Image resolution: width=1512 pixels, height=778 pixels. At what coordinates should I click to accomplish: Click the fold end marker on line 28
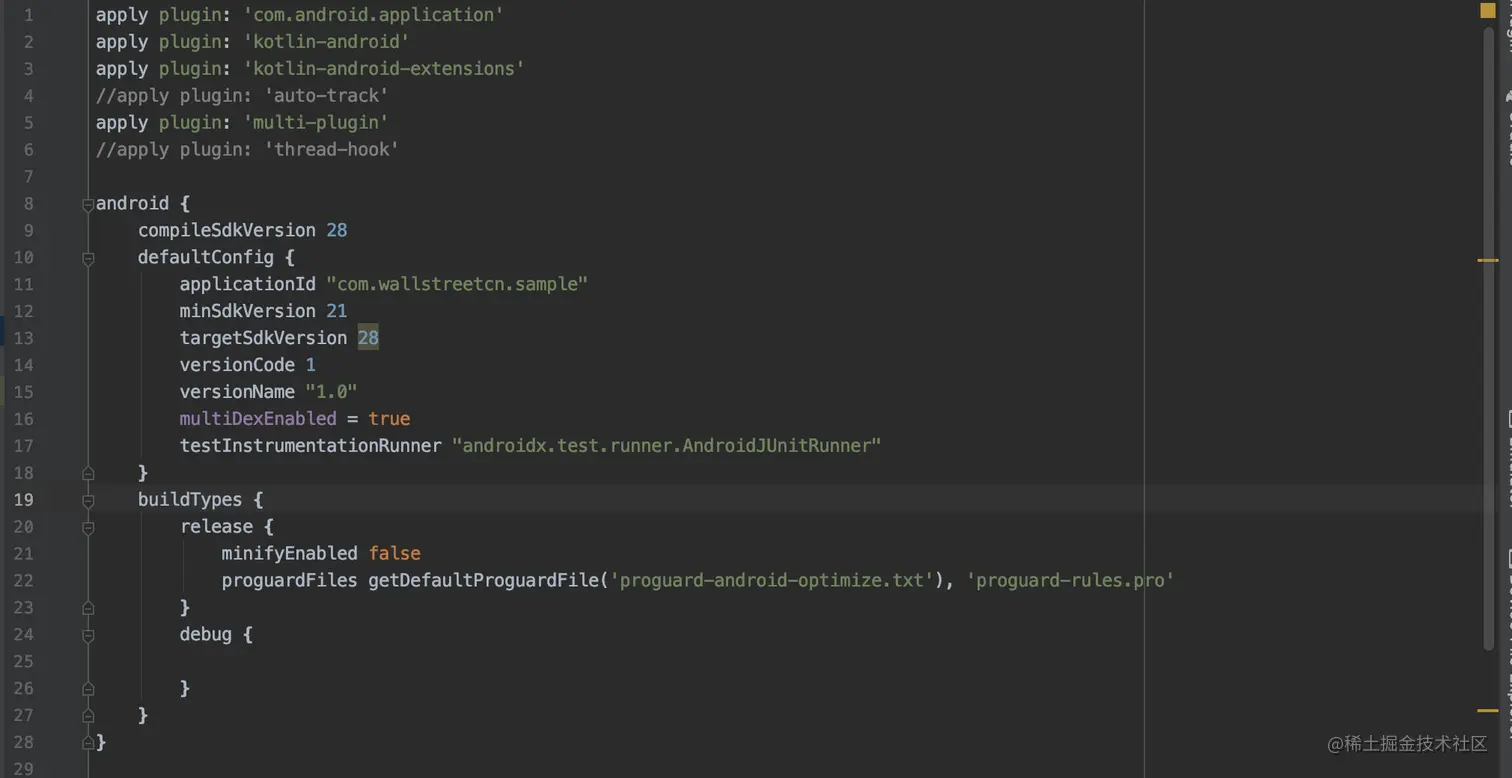(x=88, y=743)
